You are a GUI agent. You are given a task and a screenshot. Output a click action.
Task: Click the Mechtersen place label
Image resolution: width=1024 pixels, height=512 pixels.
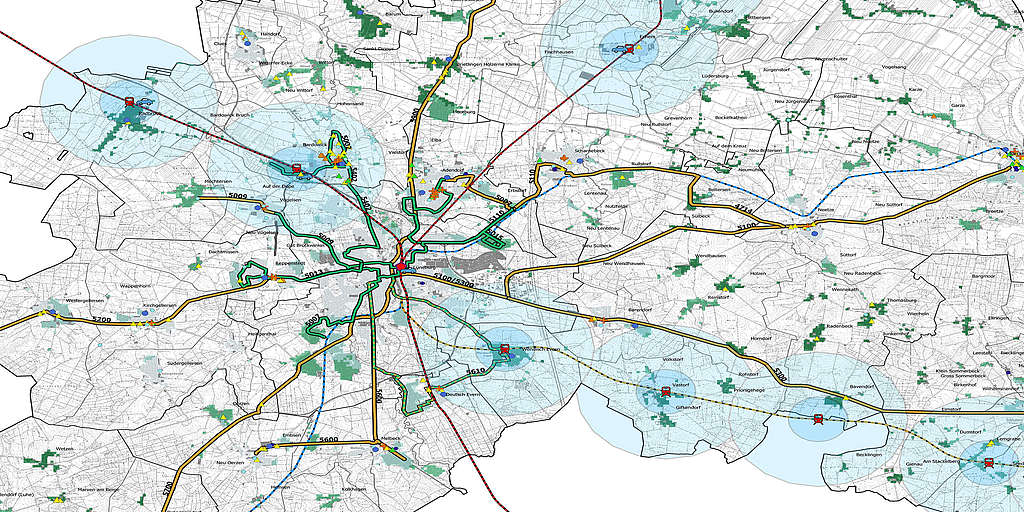point(218,181)
